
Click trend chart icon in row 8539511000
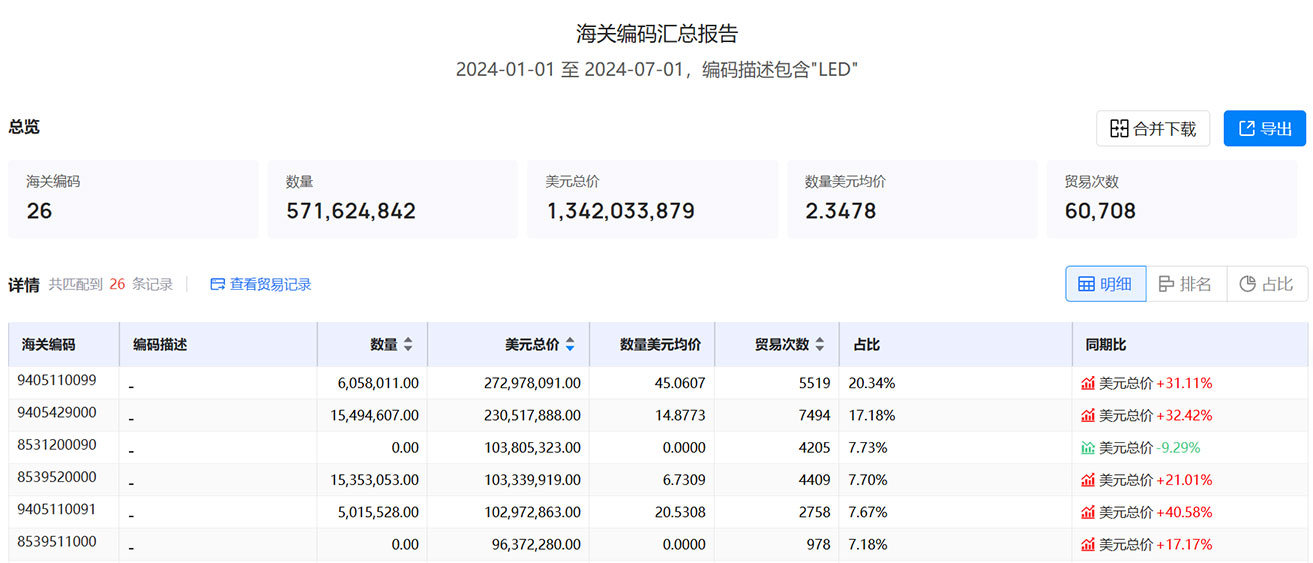coord(1088,545)
